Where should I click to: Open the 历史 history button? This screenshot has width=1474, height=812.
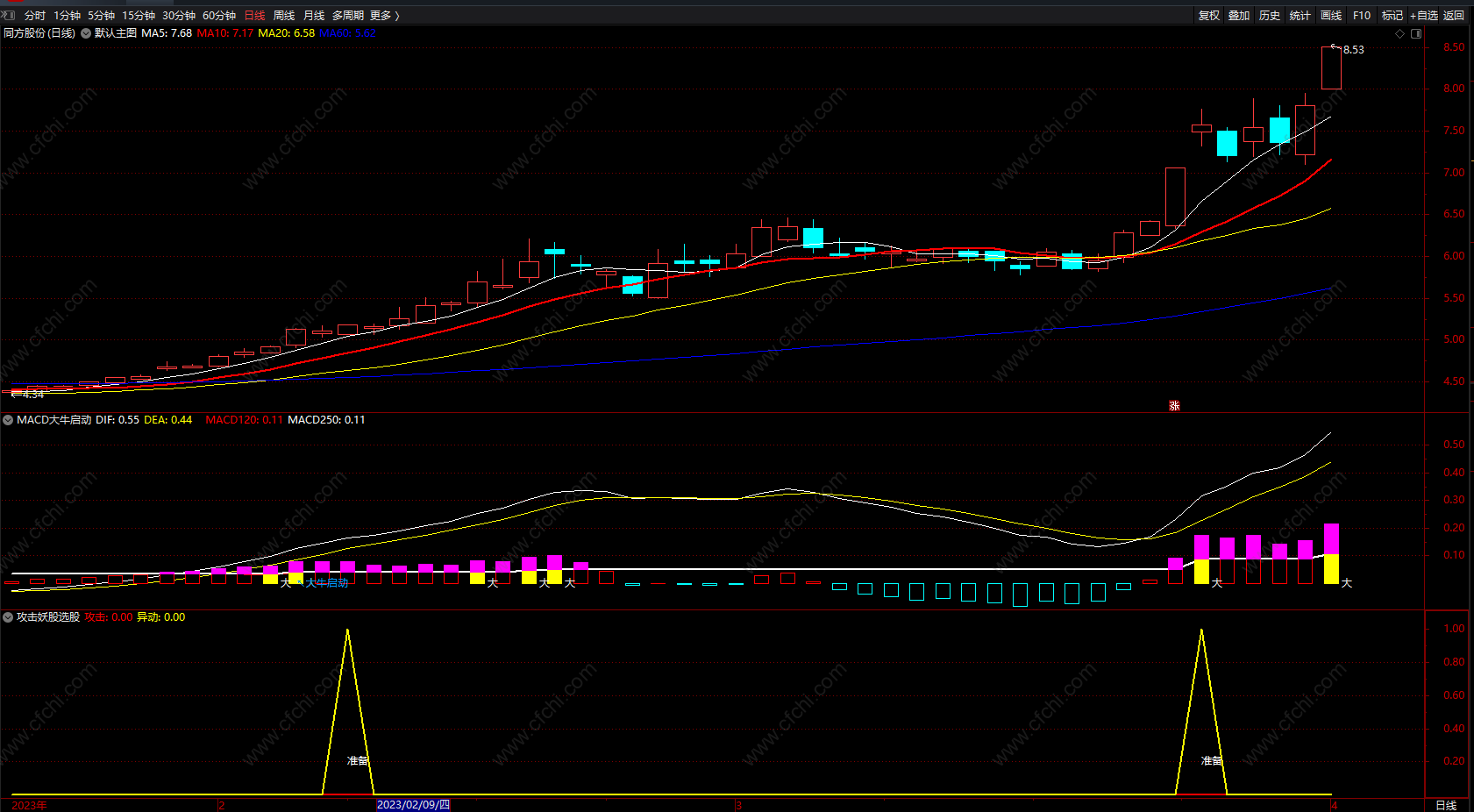[x=1270, y=16]
